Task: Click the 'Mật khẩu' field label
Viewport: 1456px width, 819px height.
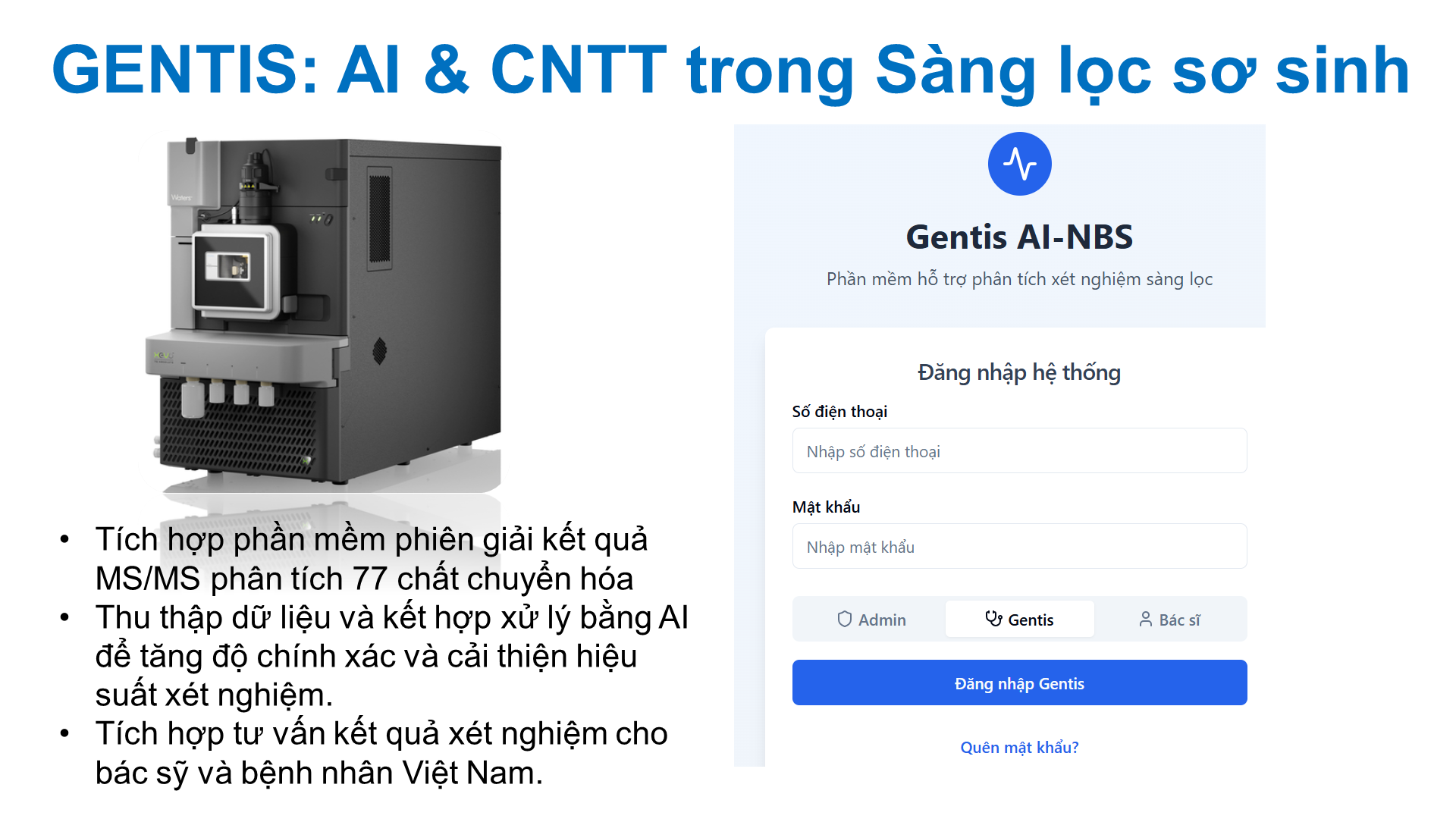Action: tap(826, 507)
